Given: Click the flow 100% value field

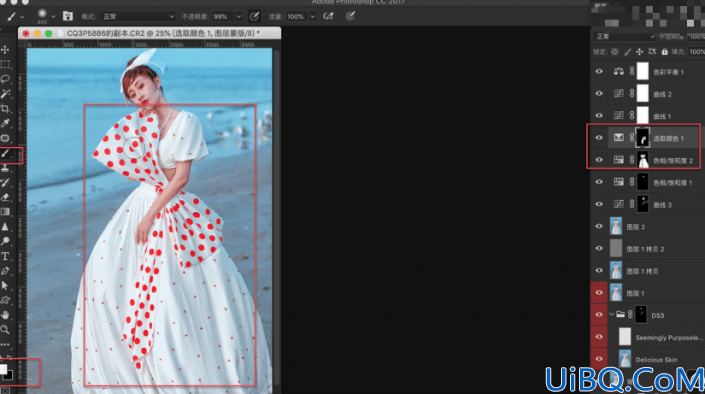Looking at the screenshot, I should (x=297, y=17).
